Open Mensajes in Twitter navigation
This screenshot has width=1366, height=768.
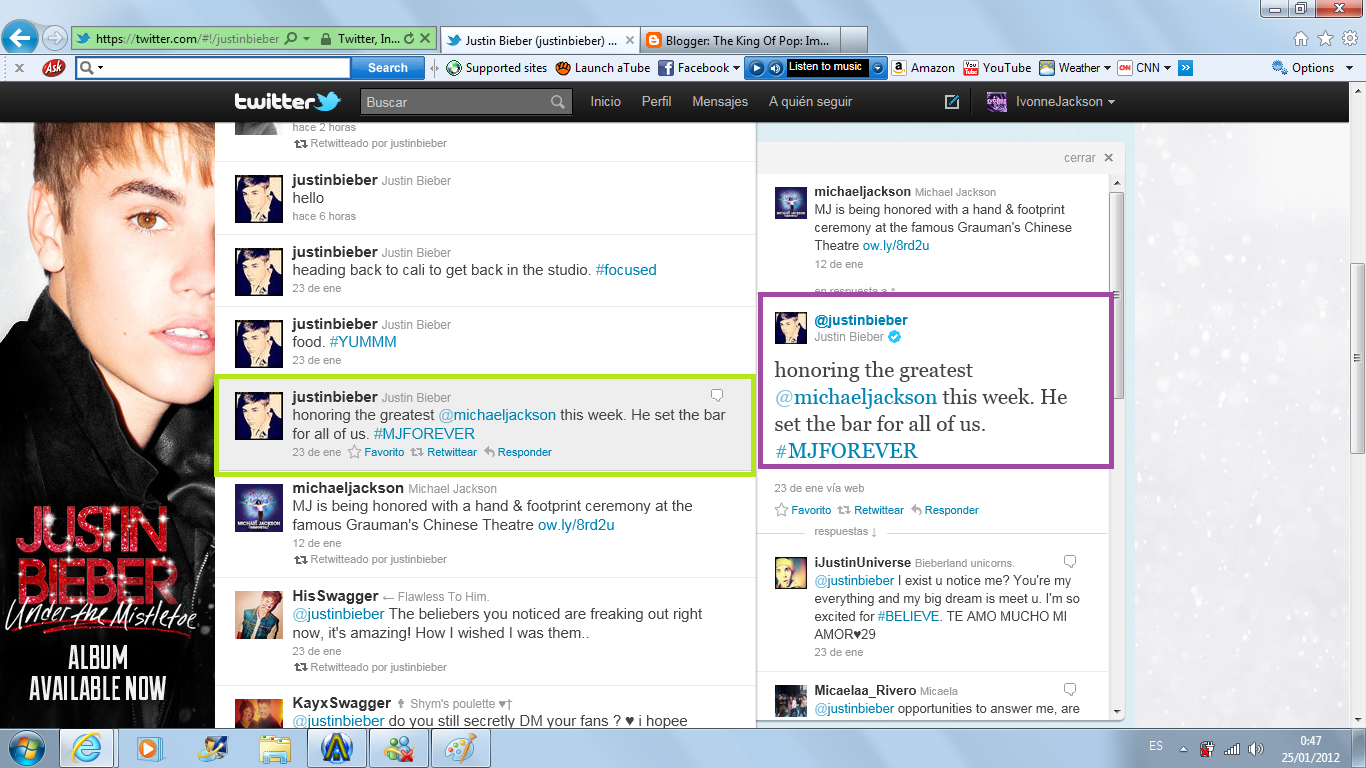coord(720,102)
